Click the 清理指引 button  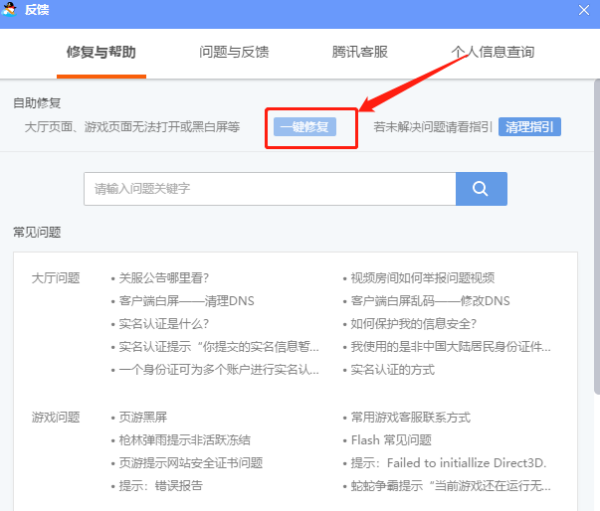pyautogui.click(x=529, y=127)
